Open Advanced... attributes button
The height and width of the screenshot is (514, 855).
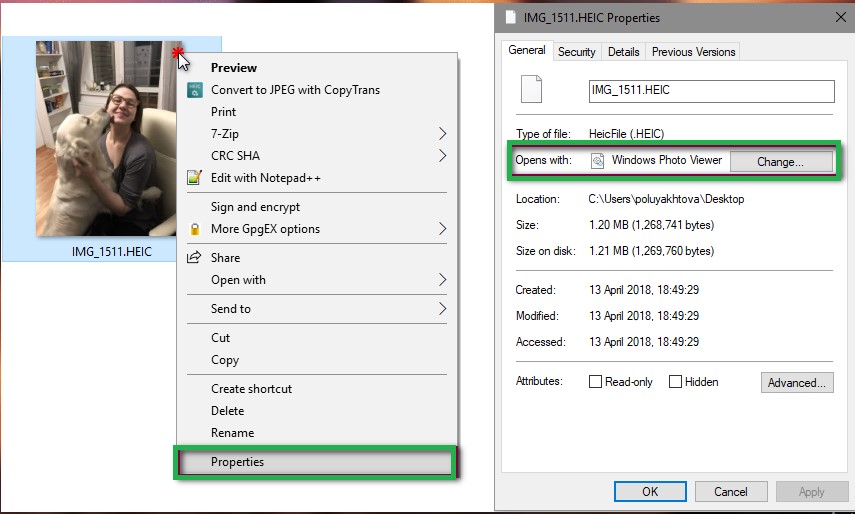tap(797, 382)
